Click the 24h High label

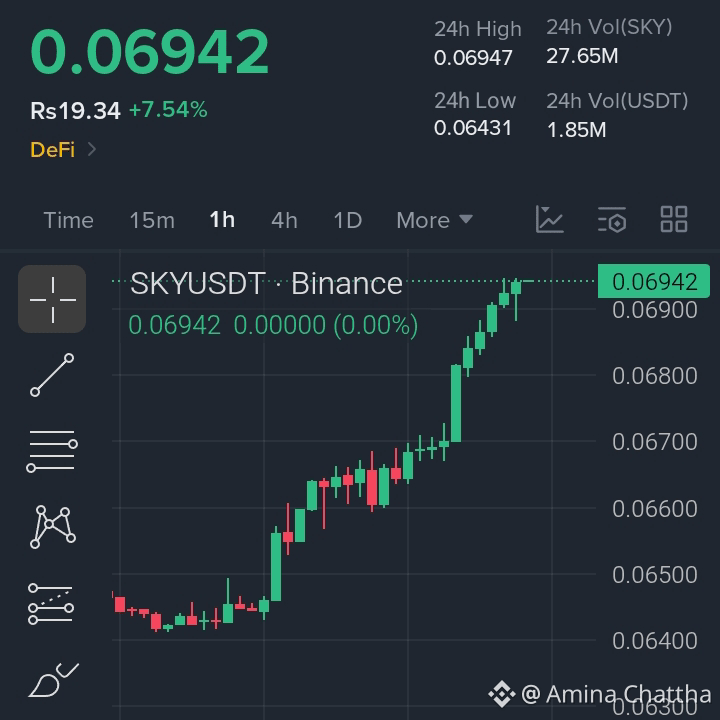tap(478, 29)
